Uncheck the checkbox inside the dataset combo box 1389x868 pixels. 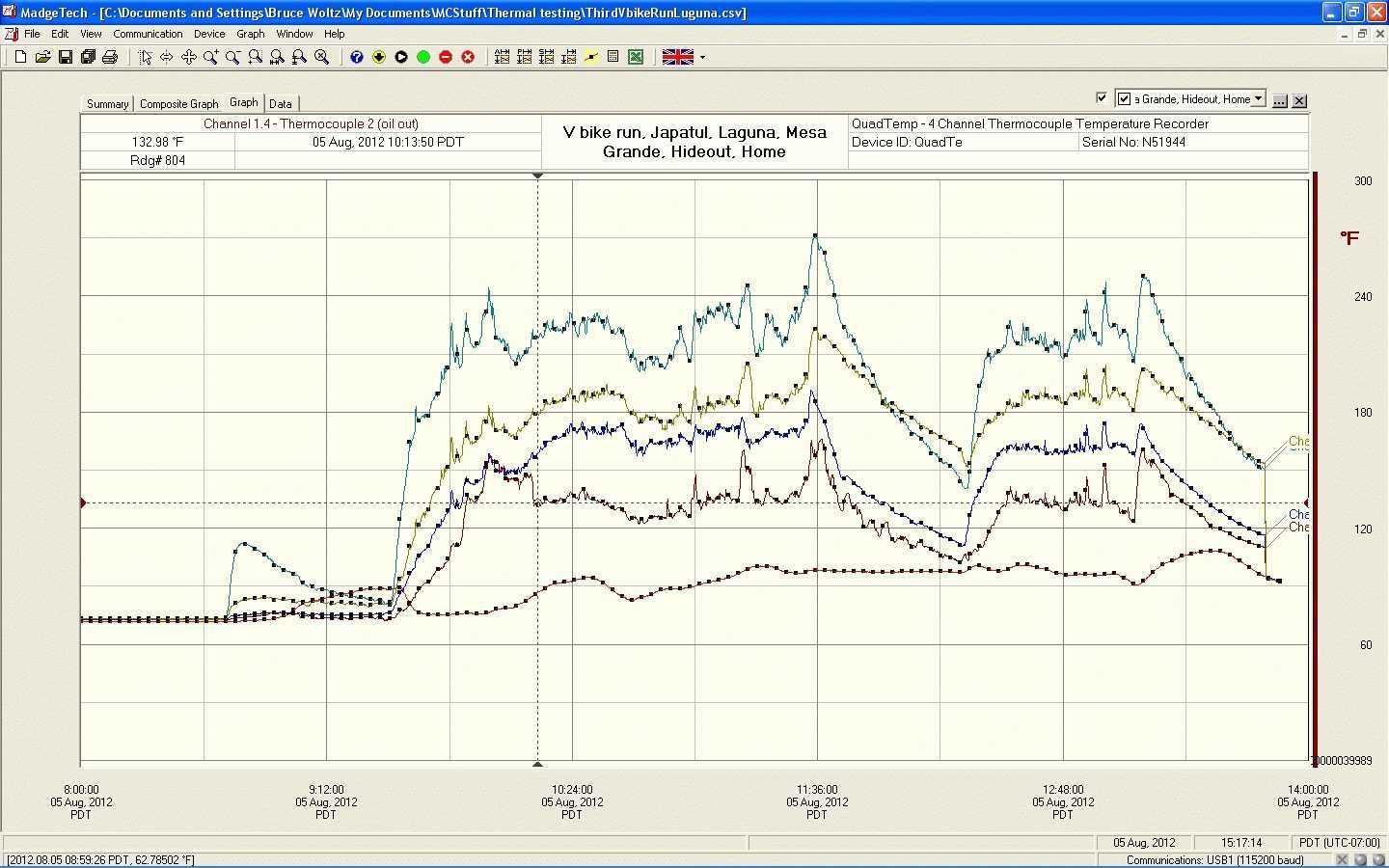point(1124,99)
